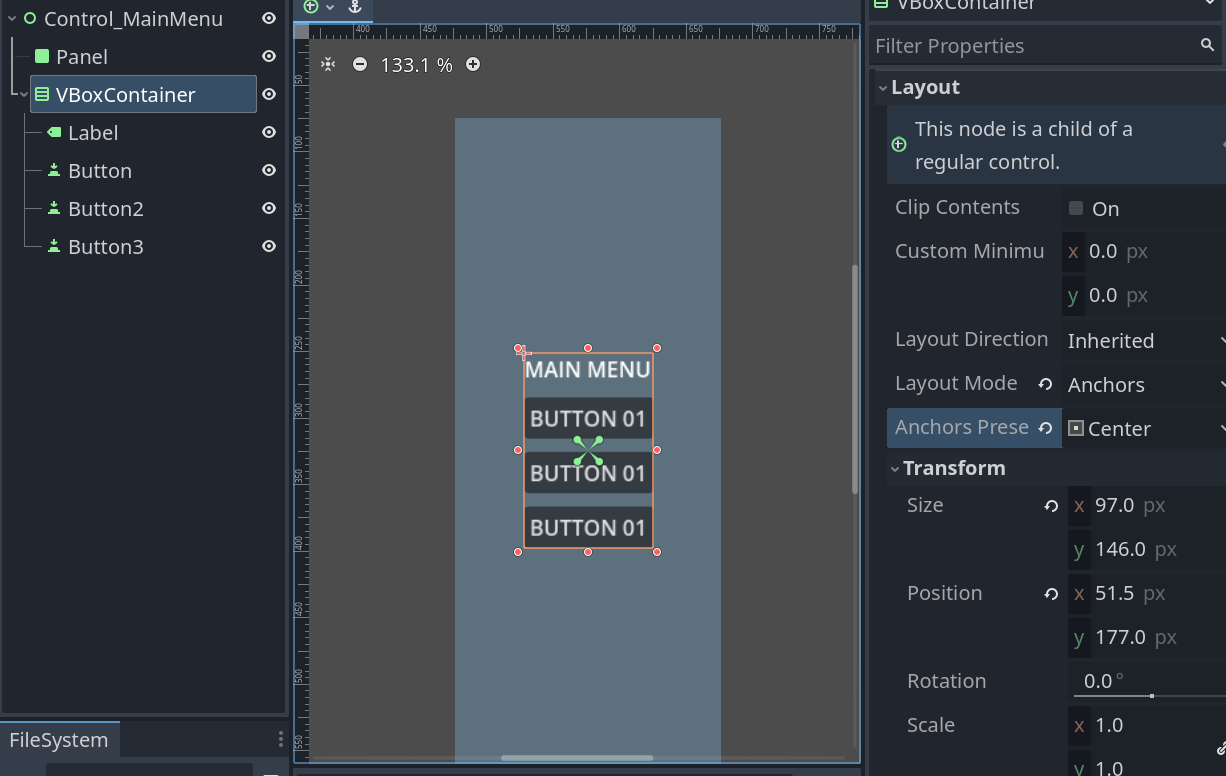Select the Button2 node in scene tree
The width and height of the screenshot is (1226, 776).
[105, 209]
